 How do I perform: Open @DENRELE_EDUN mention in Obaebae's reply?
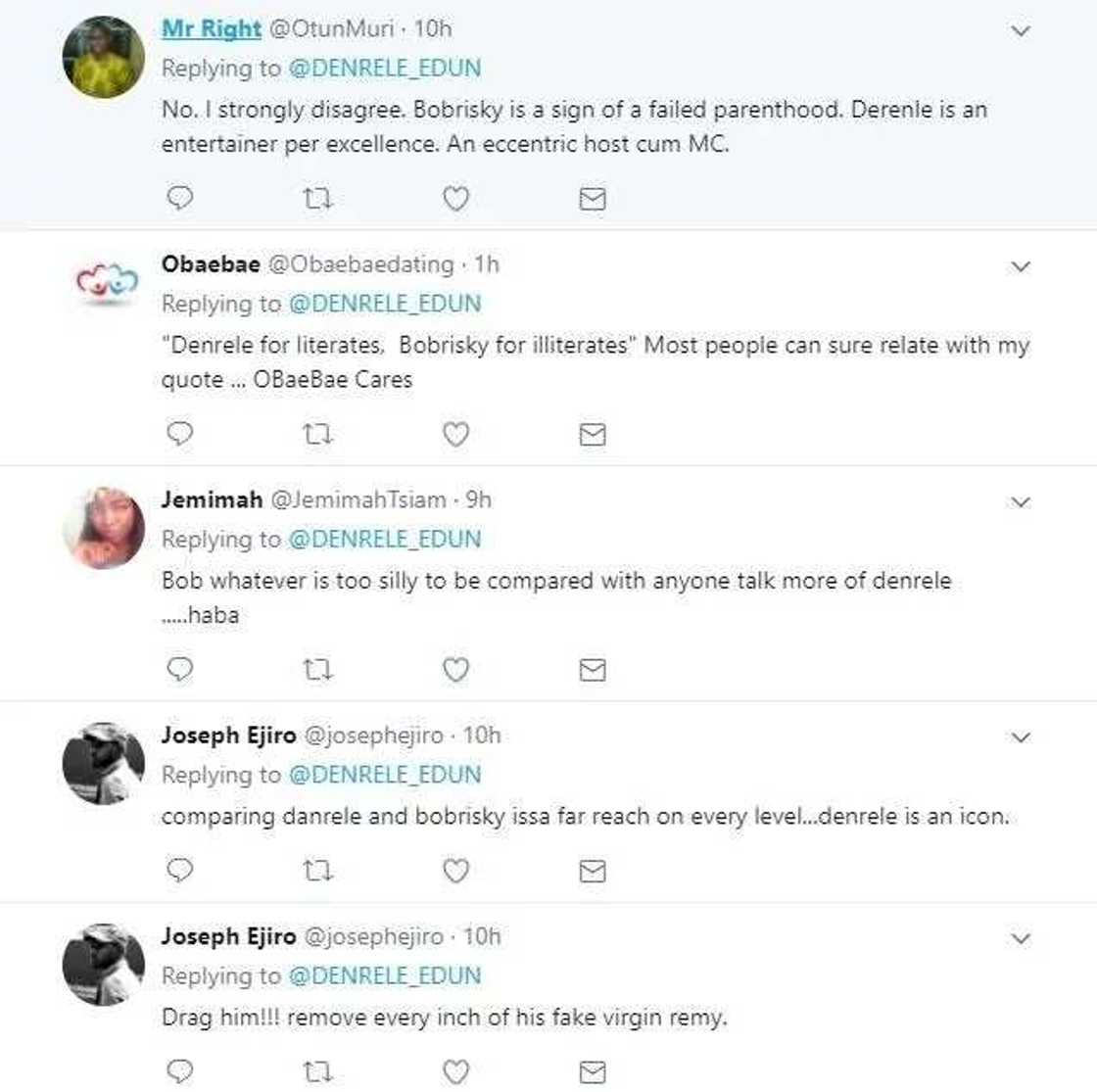coord(385,304)
